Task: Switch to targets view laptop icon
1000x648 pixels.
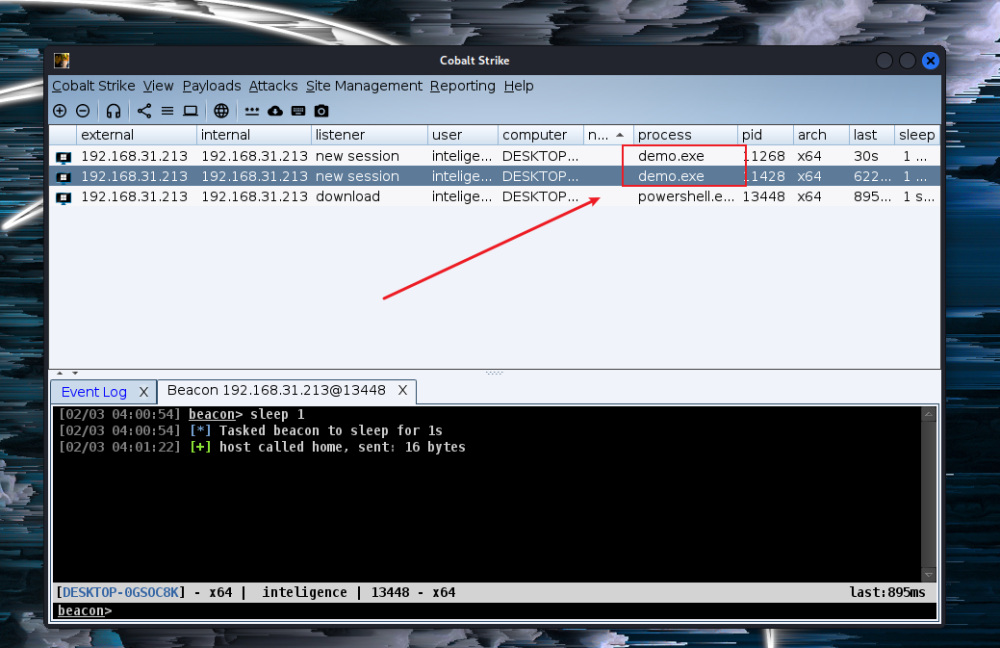Action: 190,111
